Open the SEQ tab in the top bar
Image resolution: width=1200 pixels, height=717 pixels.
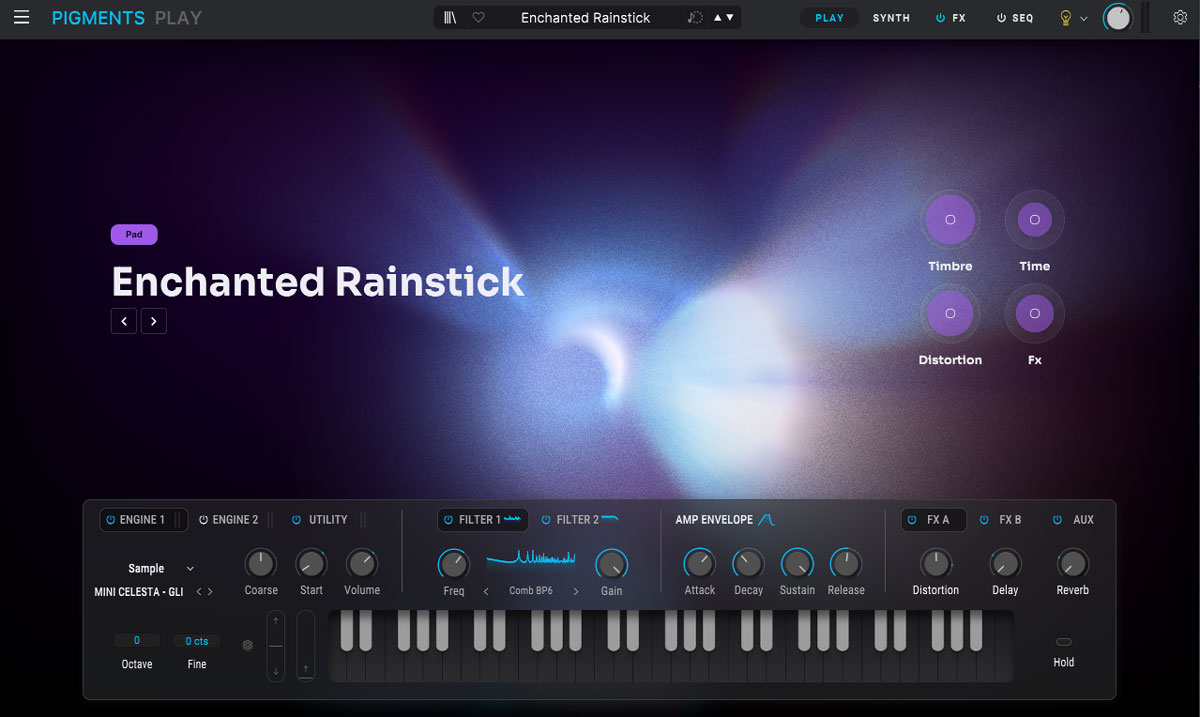1022,18
